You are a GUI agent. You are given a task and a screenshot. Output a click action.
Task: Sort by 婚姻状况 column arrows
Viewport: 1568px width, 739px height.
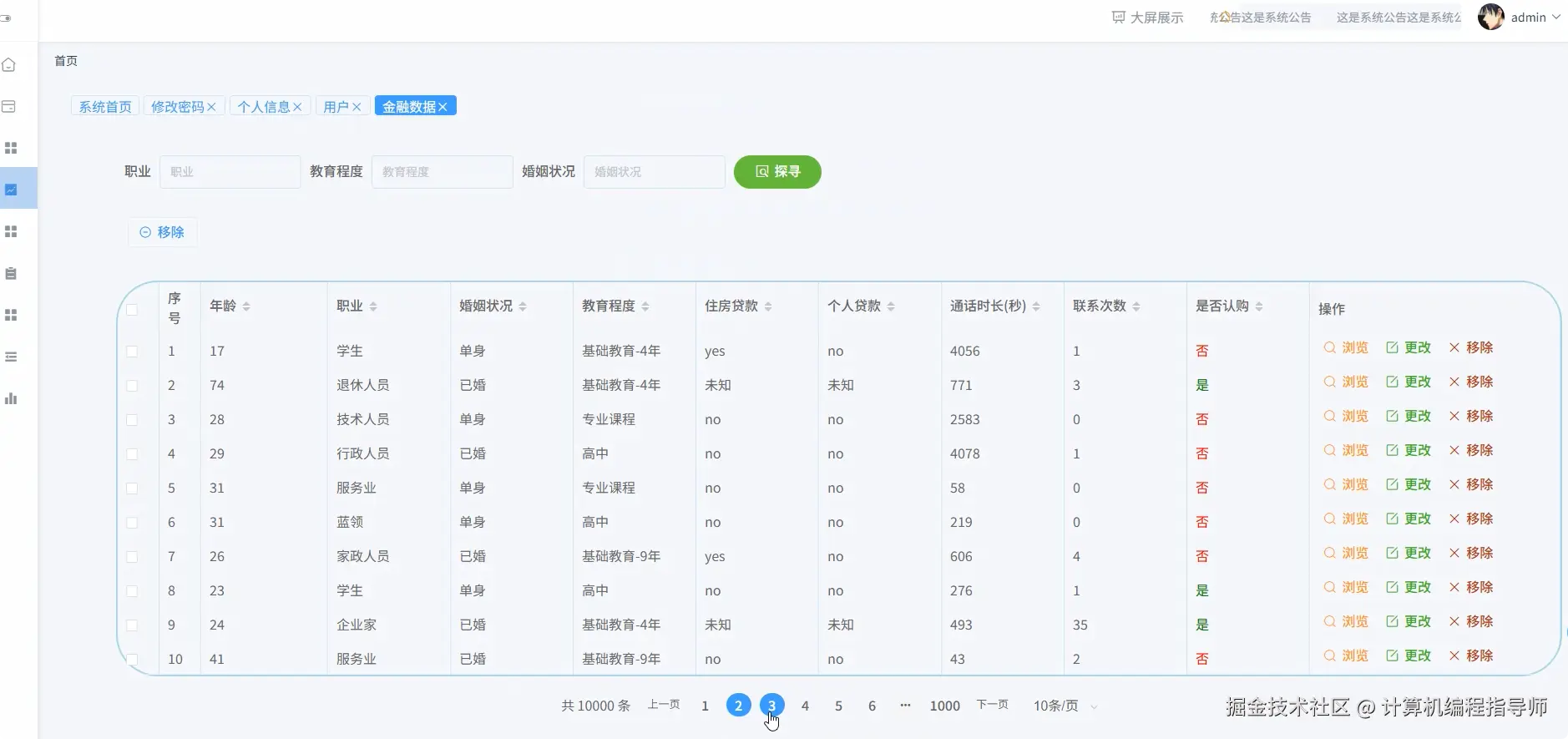click(523, 306)
